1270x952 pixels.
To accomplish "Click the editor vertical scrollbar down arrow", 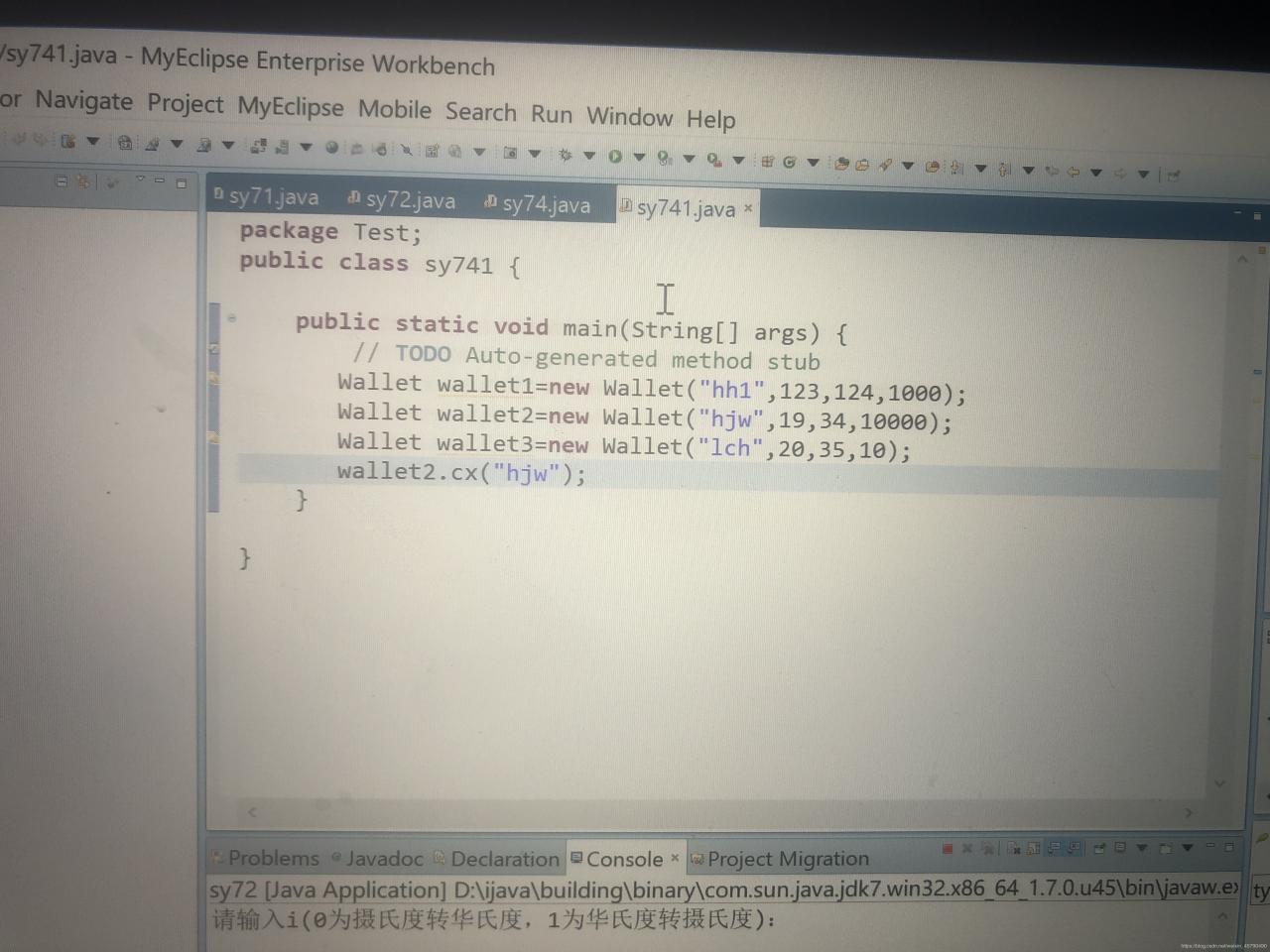I will pos(1219,783).
